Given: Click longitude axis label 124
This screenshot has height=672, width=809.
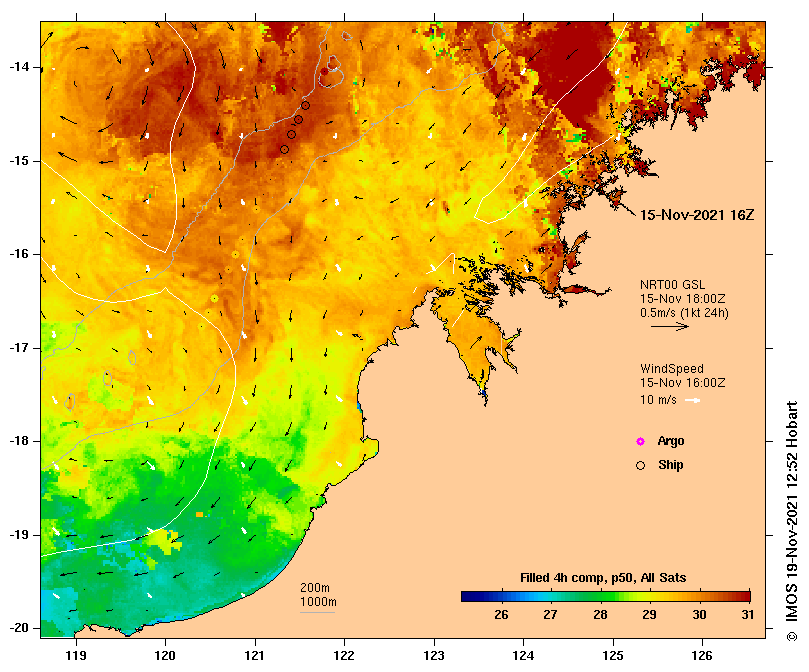Looking at the screenshot, I should click(x=523, y=656).
